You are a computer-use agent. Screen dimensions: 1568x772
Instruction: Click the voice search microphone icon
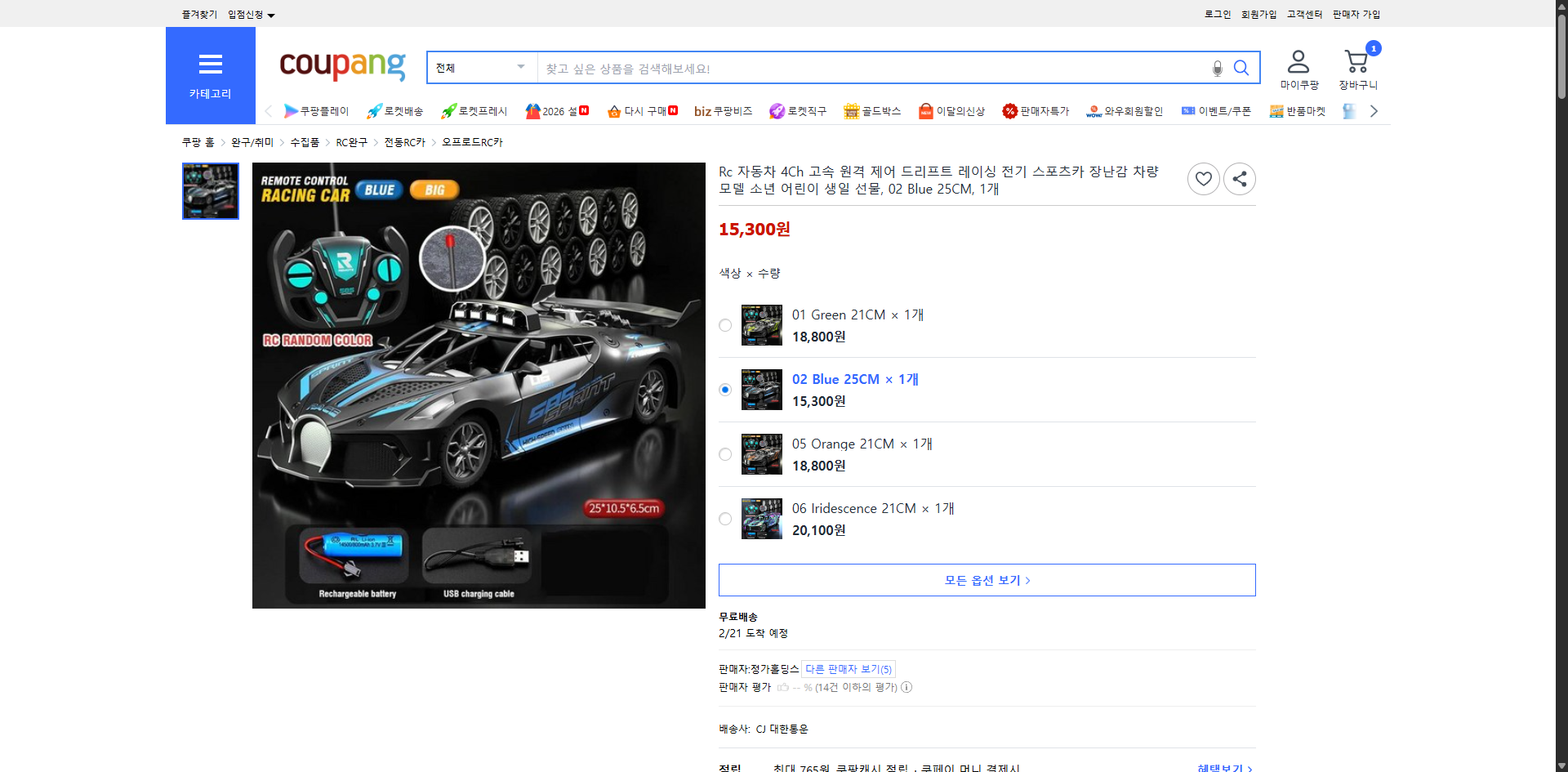(x=1218, y=68)
